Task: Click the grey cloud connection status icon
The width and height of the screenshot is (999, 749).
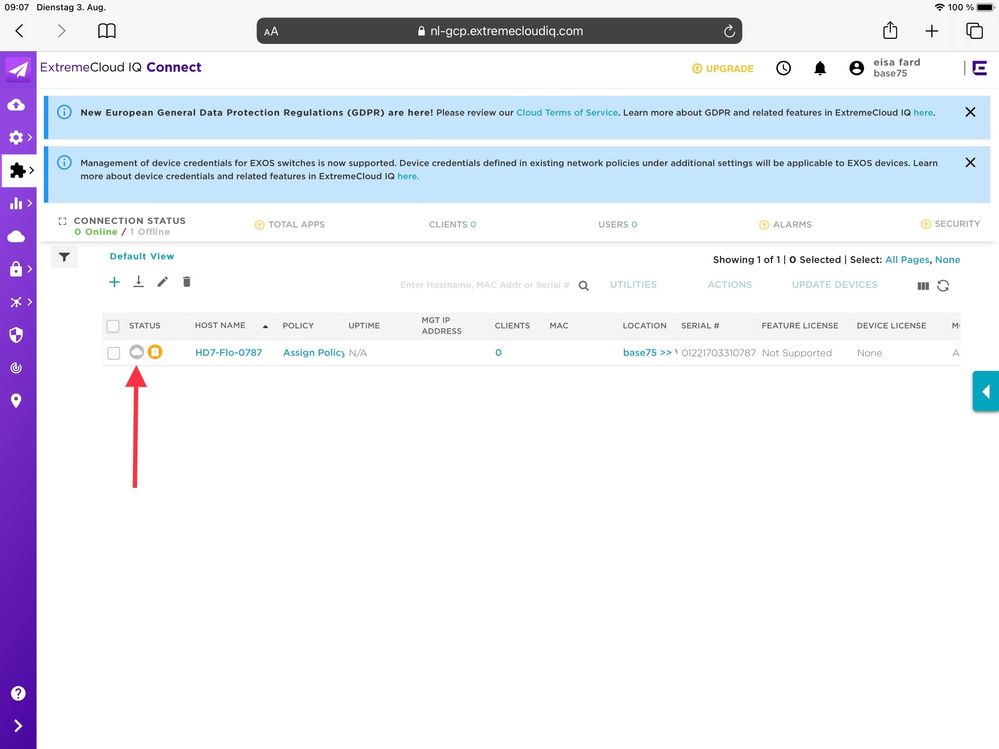Action: (x=136, y=352)
